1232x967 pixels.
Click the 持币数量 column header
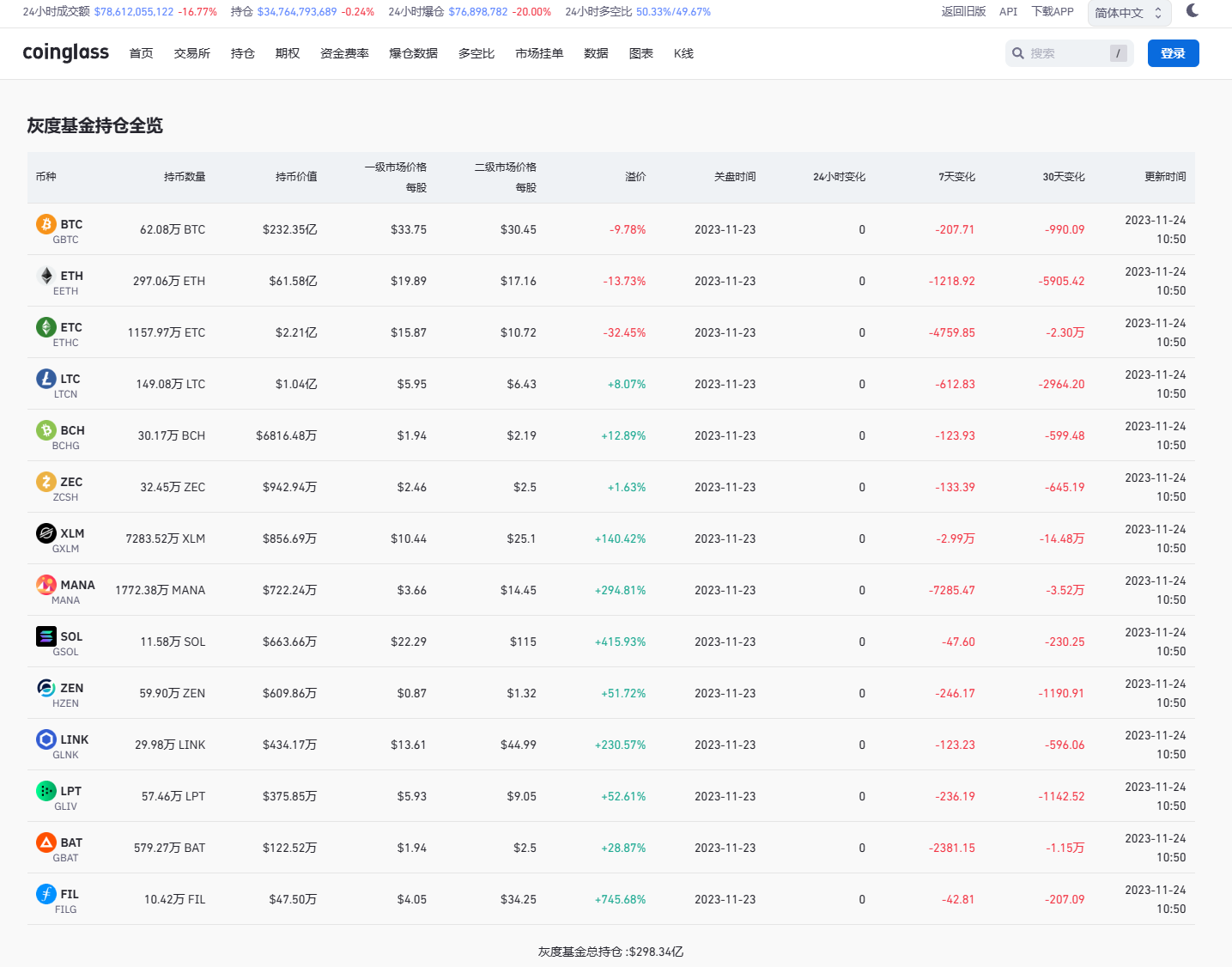185,177
